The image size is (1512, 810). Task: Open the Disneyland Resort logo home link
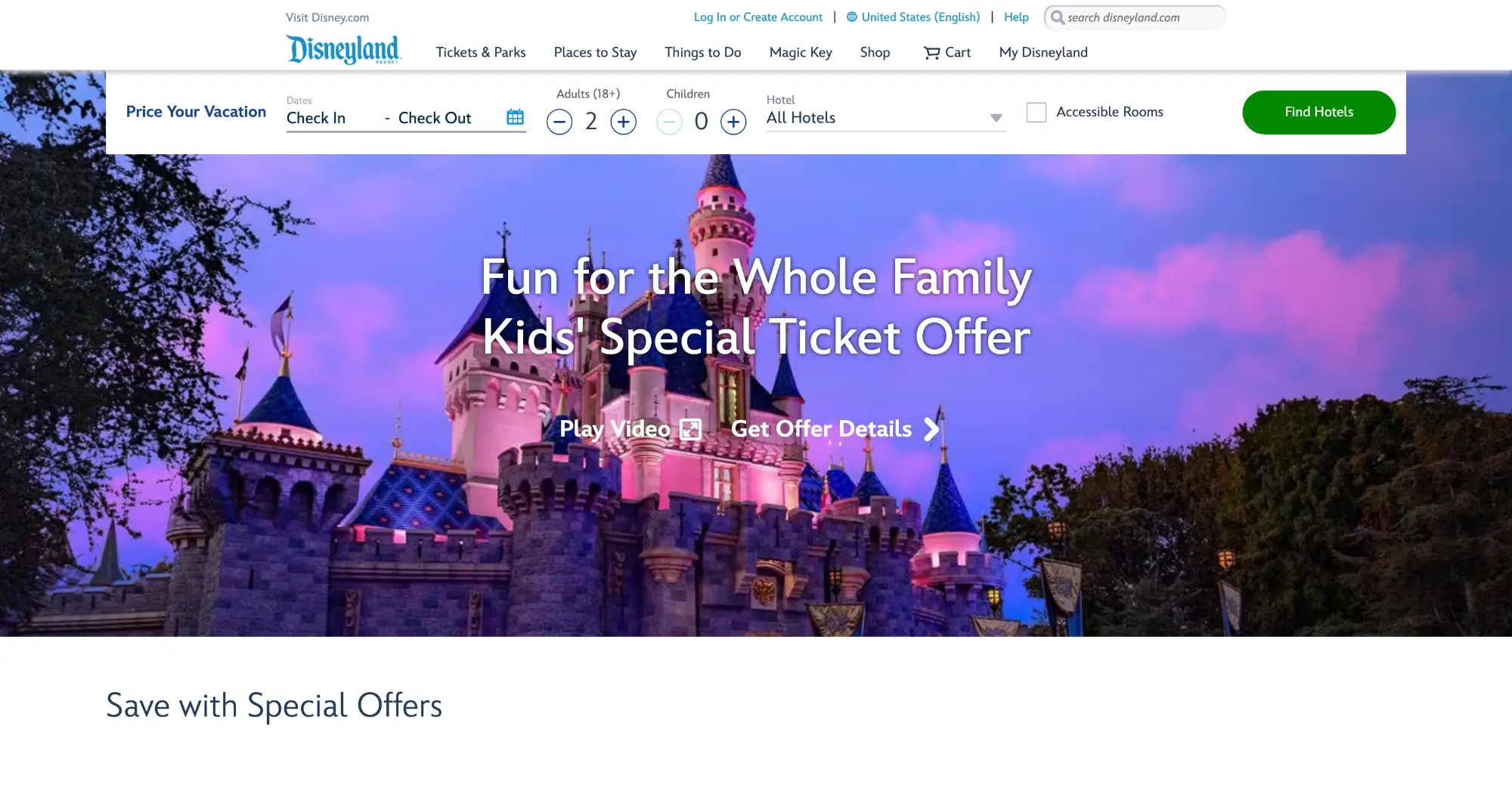coord(344,49)
